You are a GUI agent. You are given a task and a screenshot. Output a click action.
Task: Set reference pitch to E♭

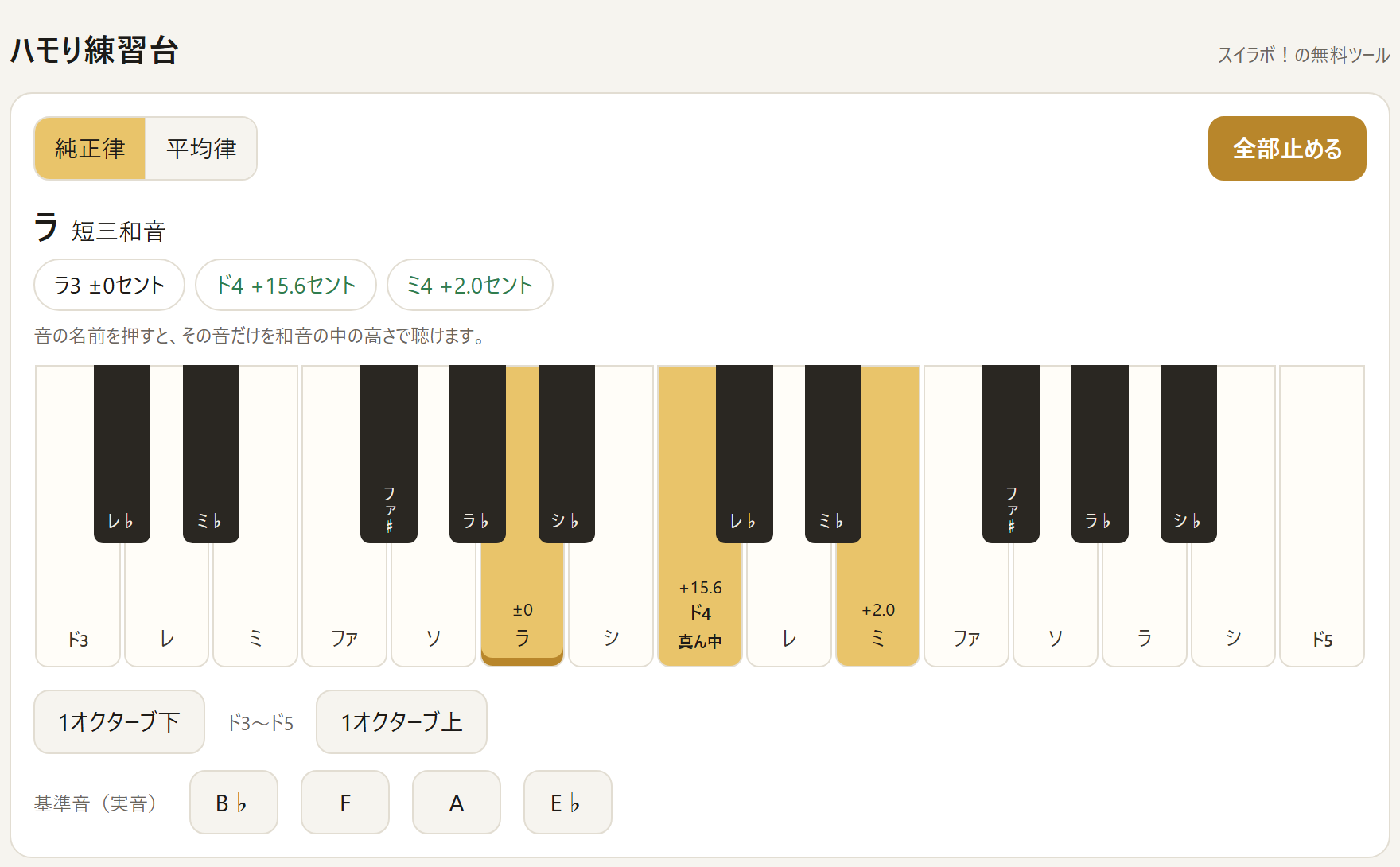[x=568, y=803]
